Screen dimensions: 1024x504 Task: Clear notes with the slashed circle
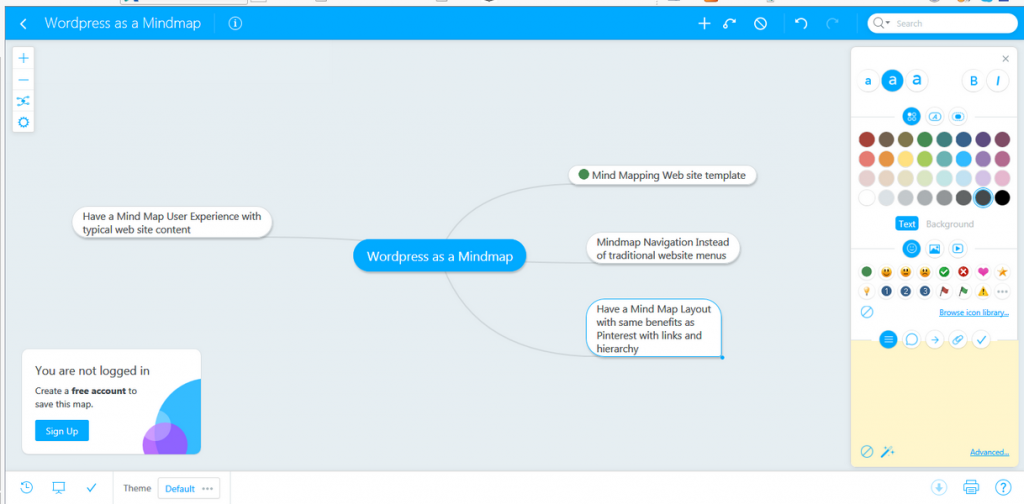click(867, 452)
